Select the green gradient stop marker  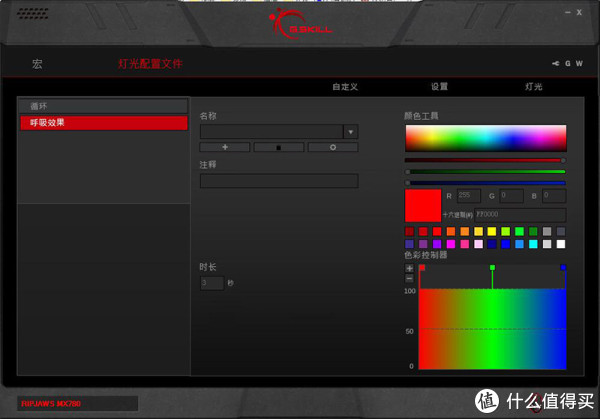pyautogui.click(x=492, y=267)
